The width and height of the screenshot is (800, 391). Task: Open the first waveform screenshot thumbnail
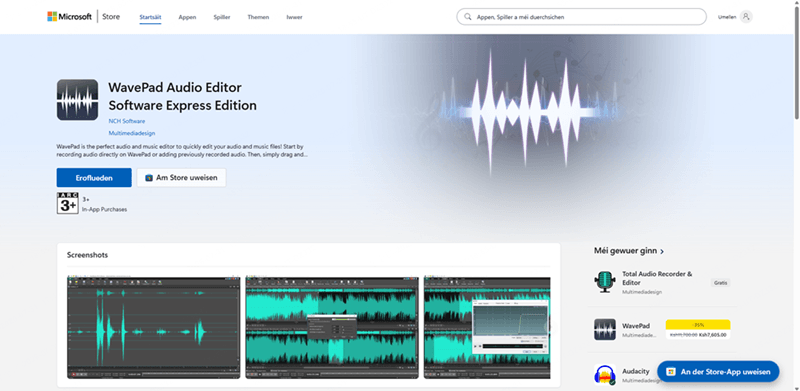point(154,328)
